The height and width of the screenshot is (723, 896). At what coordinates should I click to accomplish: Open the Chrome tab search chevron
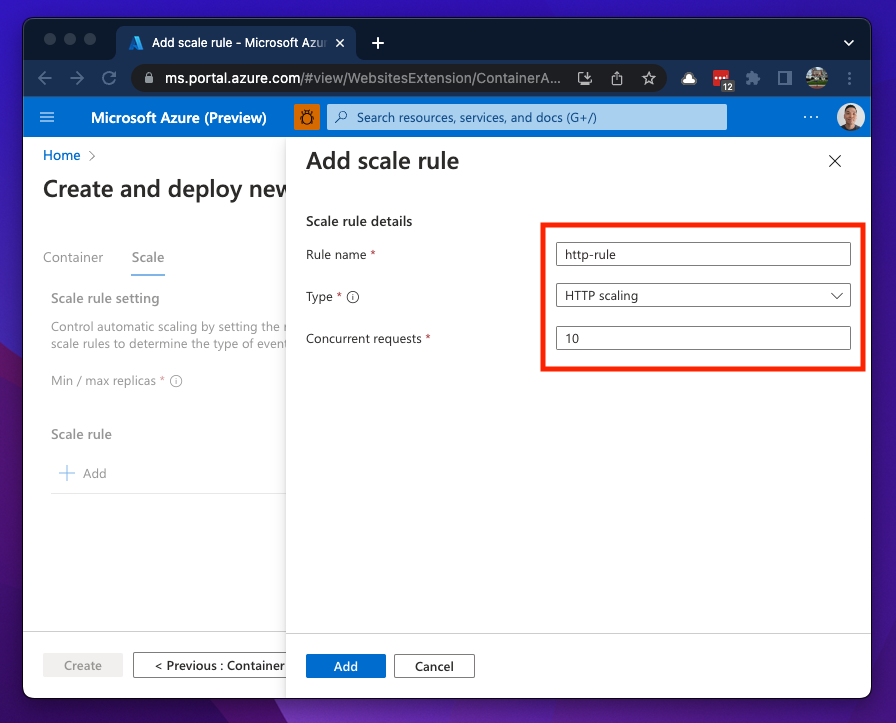click(849, 43)
